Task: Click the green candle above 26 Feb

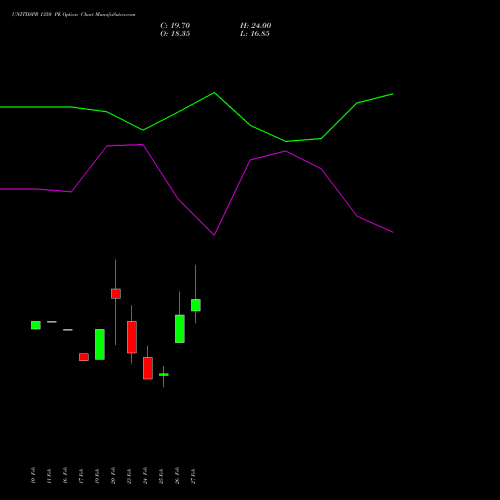Action: (180, 329)
